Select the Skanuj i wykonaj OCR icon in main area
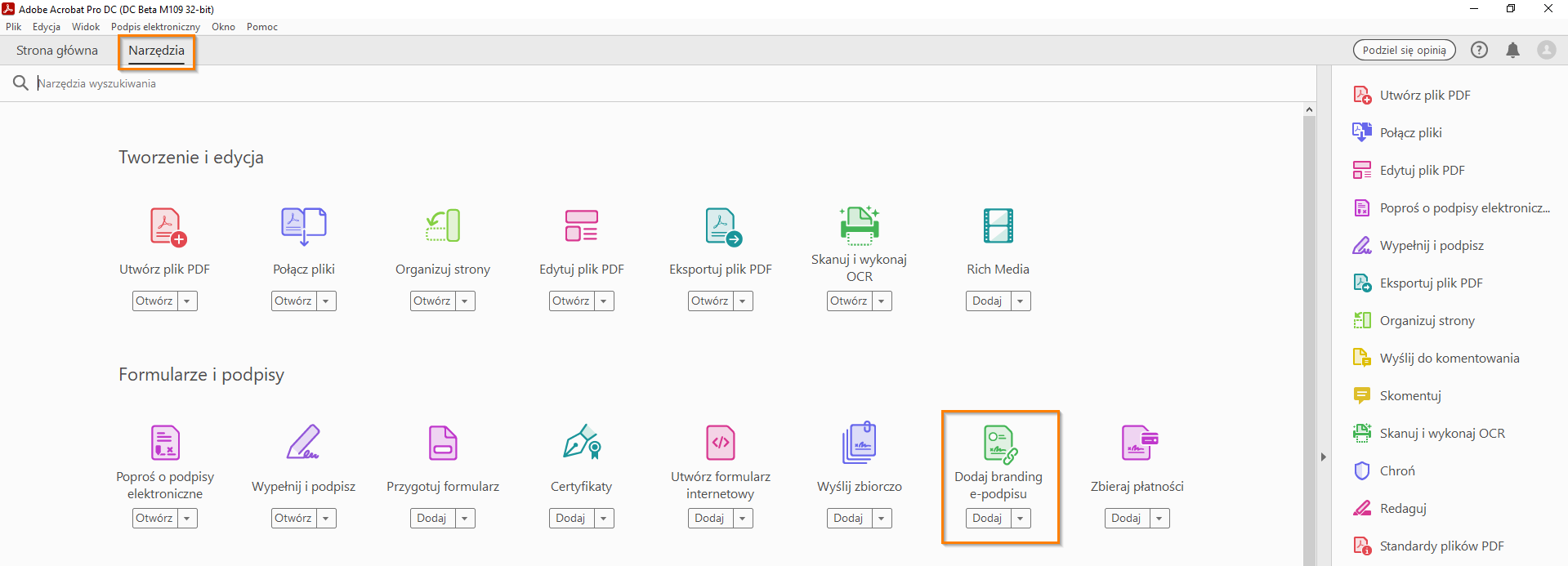 tap(860, 225)
